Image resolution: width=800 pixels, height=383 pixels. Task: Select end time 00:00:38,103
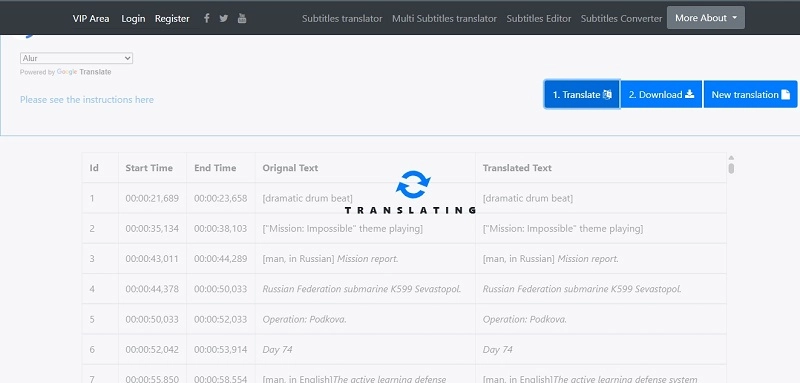(220, 228)
